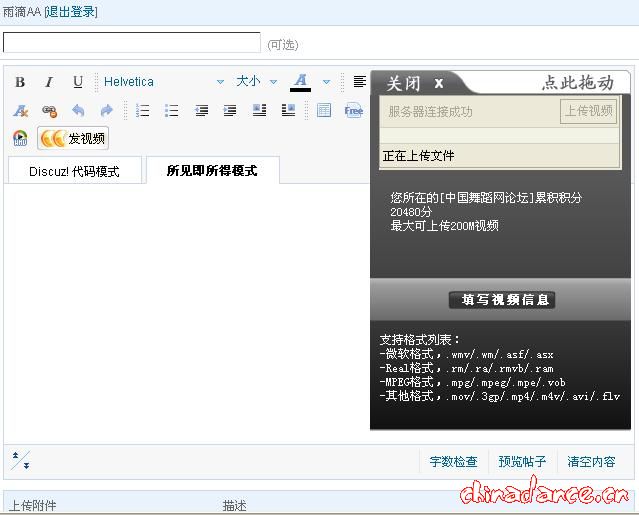
Task: Open the Helvetica font dropdown
Action: (x=164, y=82)
